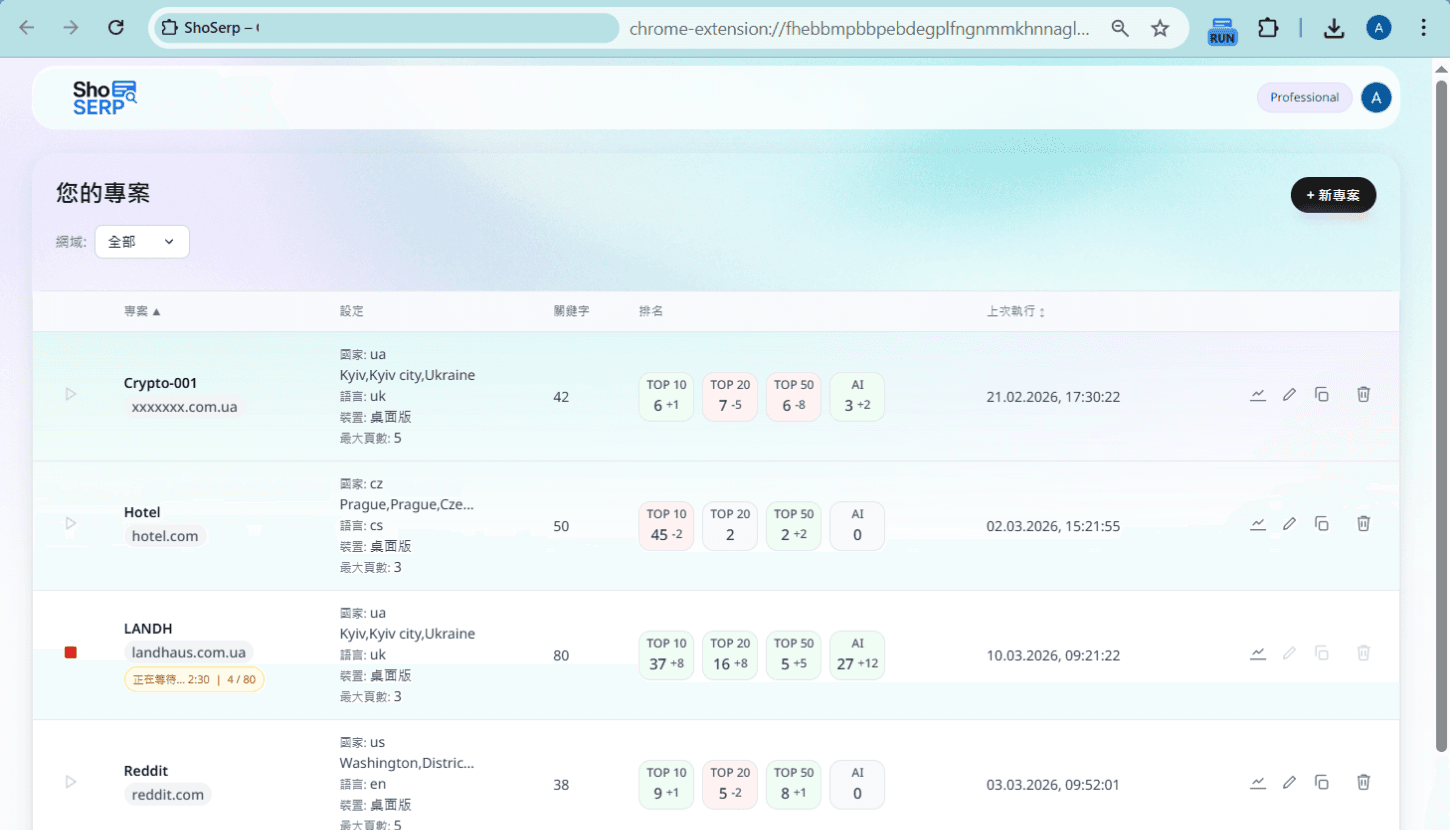Bookmark this page with star icon
Viewport: 1450px width, 830px height.
1160,28
